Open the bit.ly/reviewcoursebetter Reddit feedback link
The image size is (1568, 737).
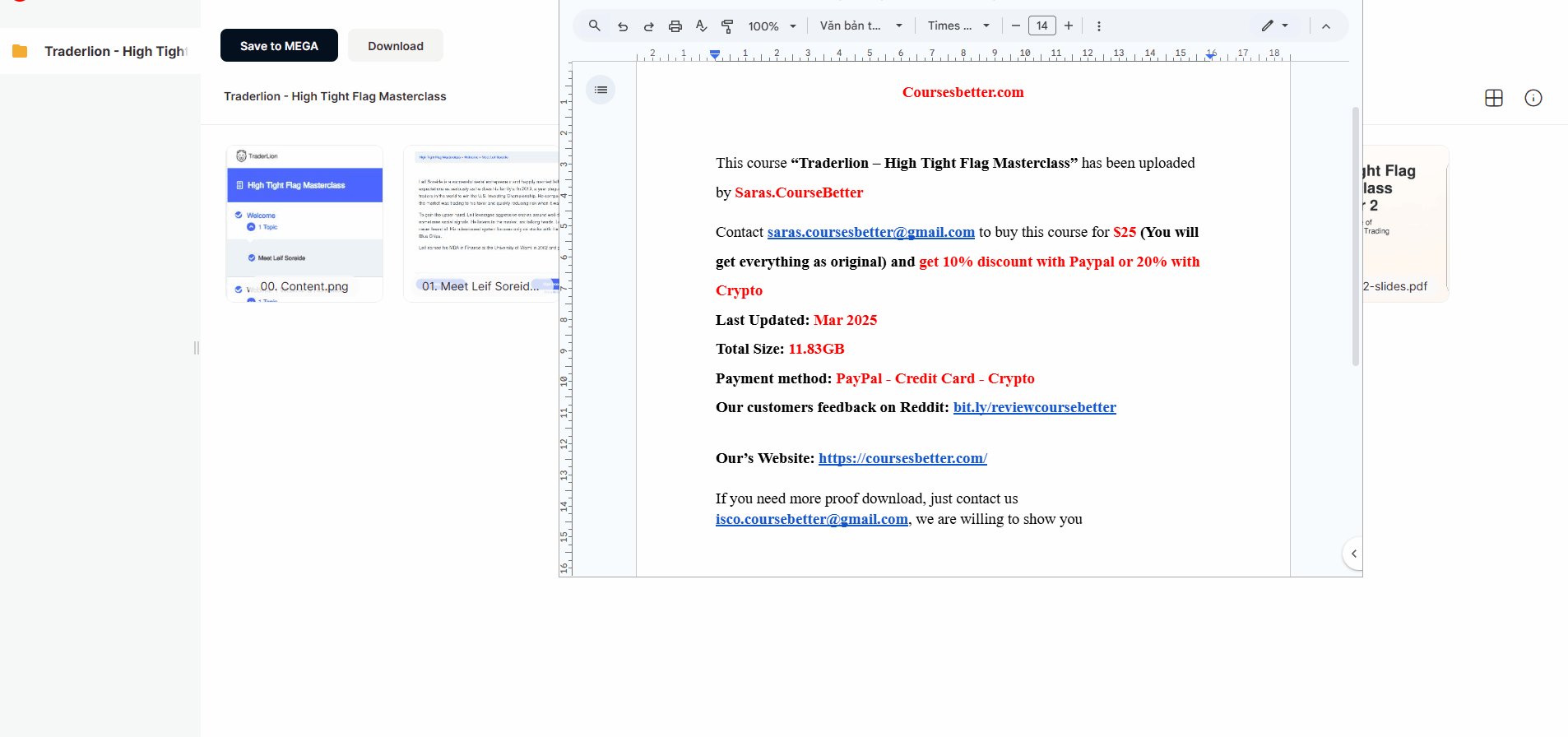click(x=1035, y=407)
